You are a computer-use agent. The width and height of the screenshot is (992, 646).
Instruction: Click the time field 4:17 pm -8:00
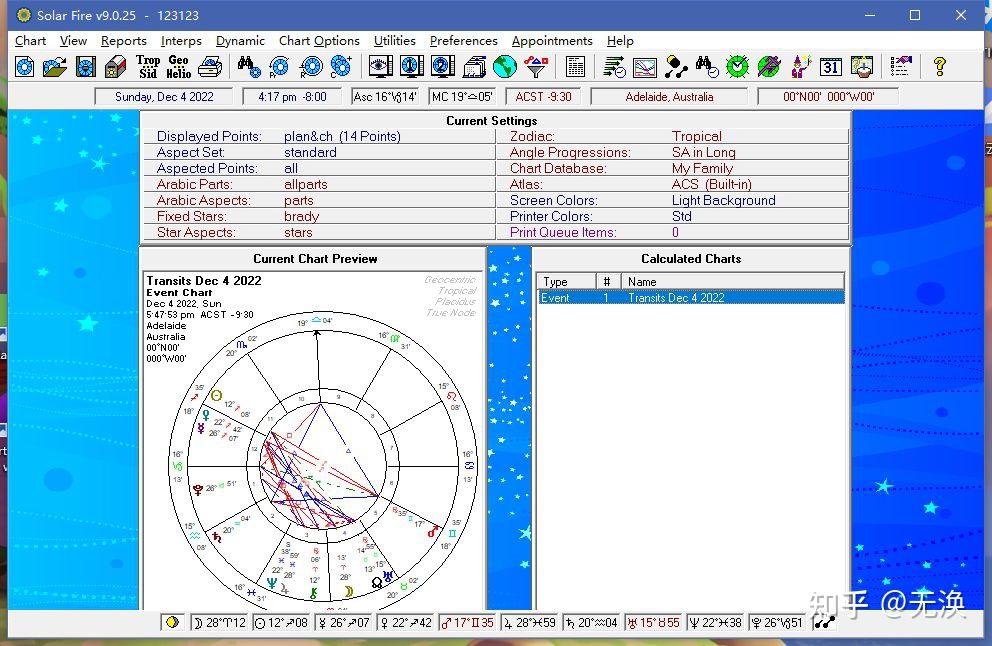[x=292, y=97]
